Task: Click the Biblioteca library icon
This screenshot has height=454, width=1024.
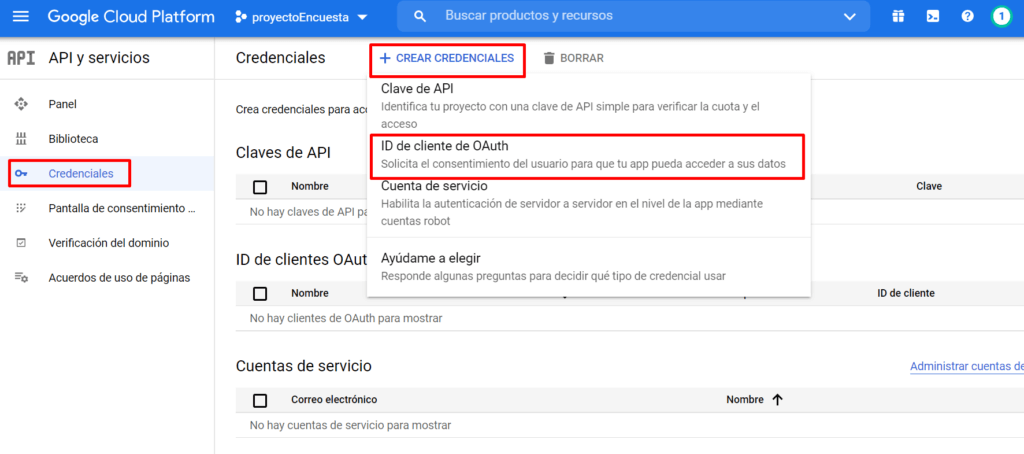Action: [x=21, y=138]
